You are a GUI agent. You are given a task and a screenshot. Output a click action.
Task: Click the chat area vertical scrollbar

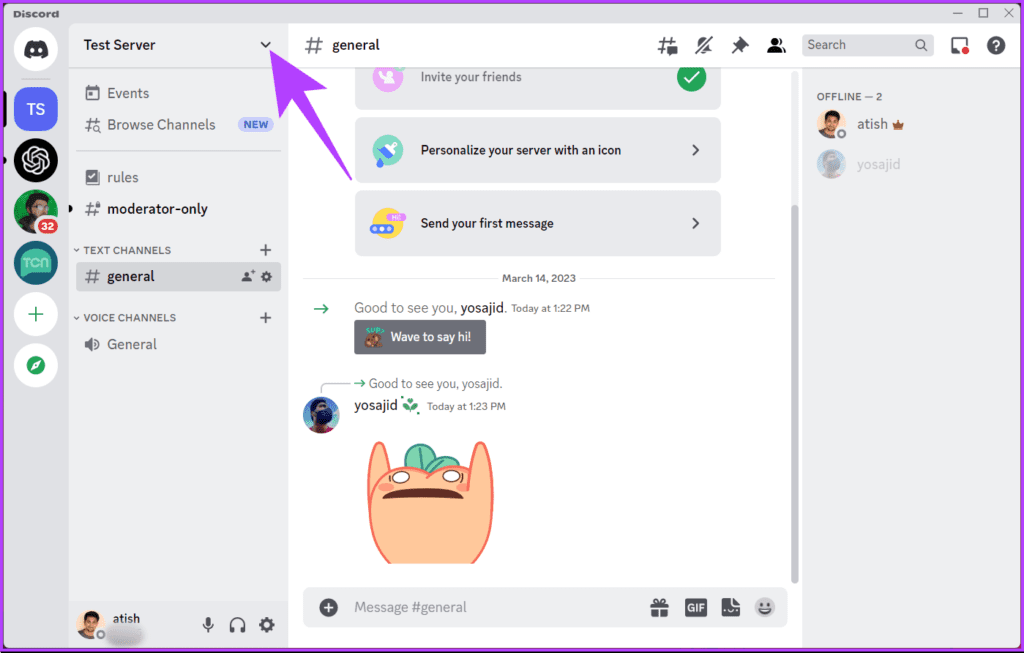pos(795,394)
